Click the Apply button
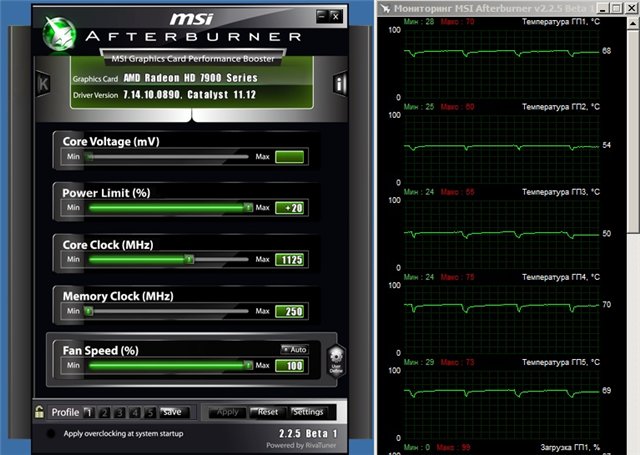This screenshot has height=455, width=640. tap(227, 412)
